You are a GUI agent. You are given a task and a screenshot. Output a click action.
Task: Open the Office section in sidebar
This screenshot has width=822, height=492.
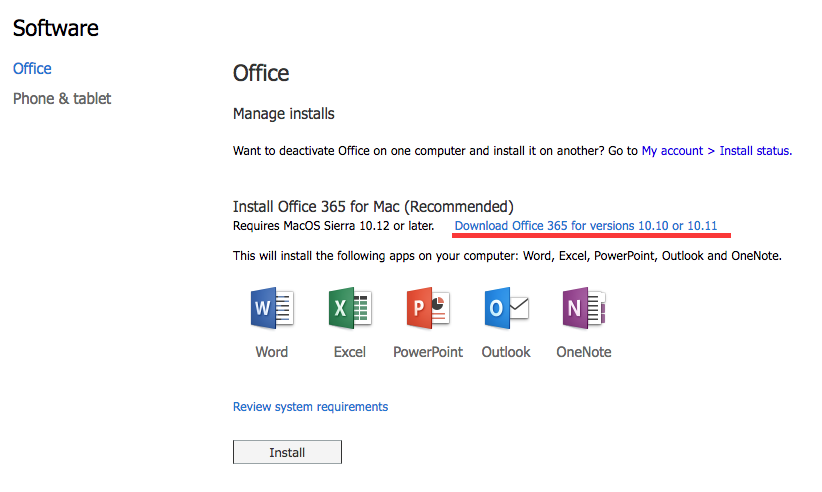[32, 69]
